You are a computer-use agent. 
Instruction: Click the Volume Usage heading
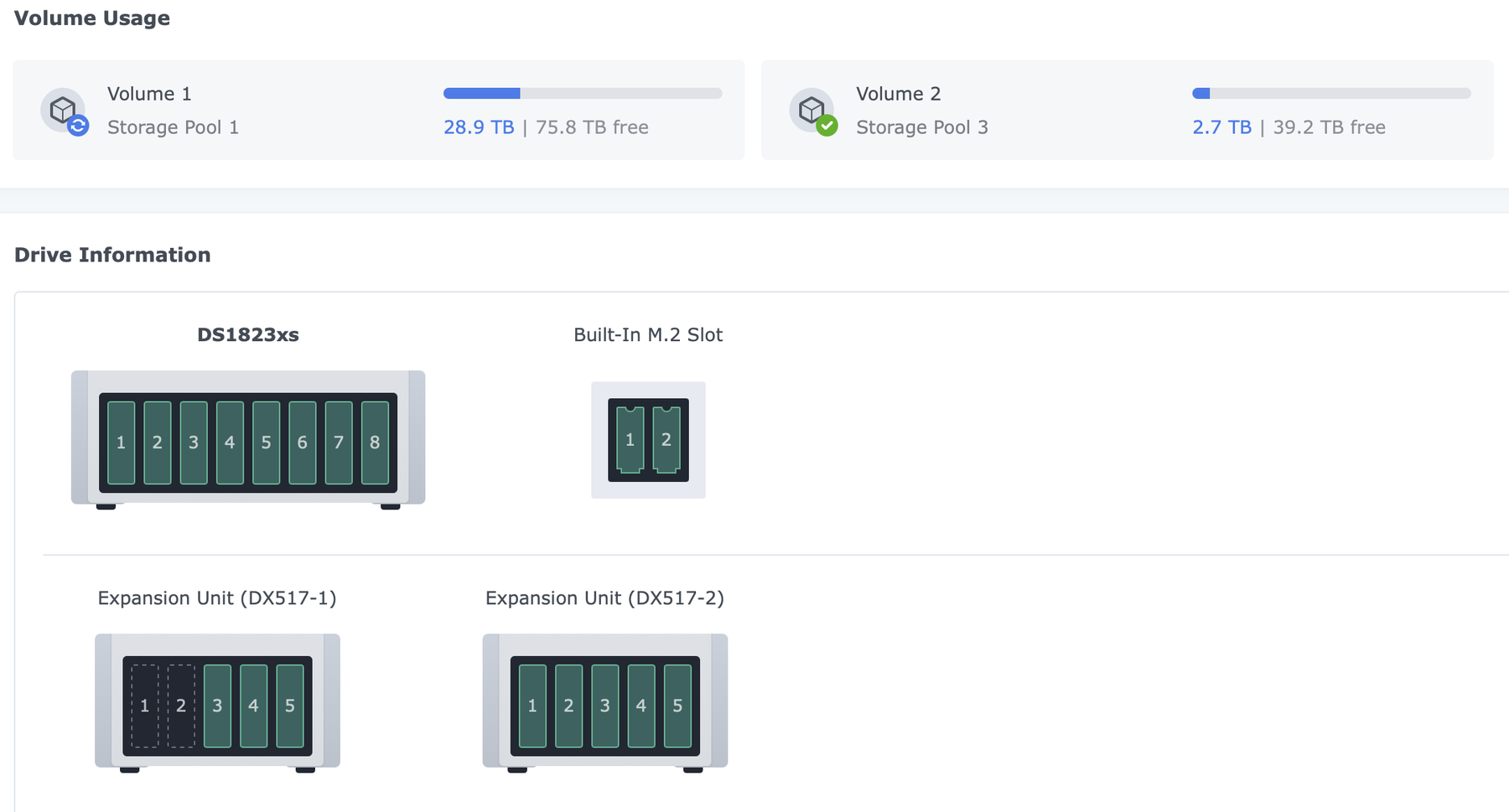coord(92,18)
